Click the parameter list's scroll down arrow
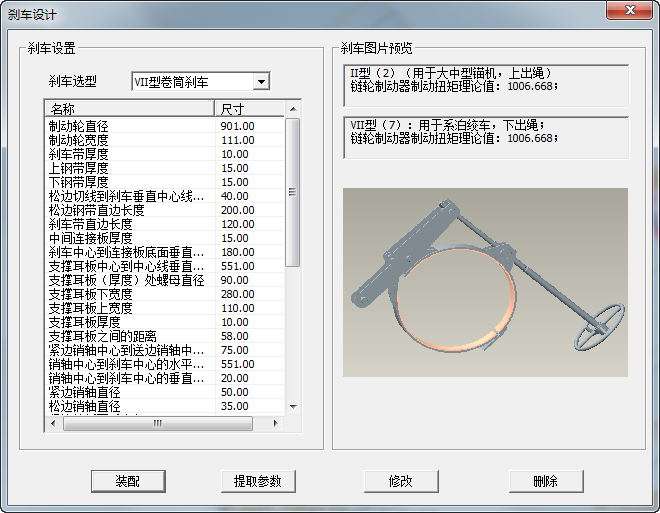This screenshot has width=660, height=513. pyautogui.click(x=293, y=407)
